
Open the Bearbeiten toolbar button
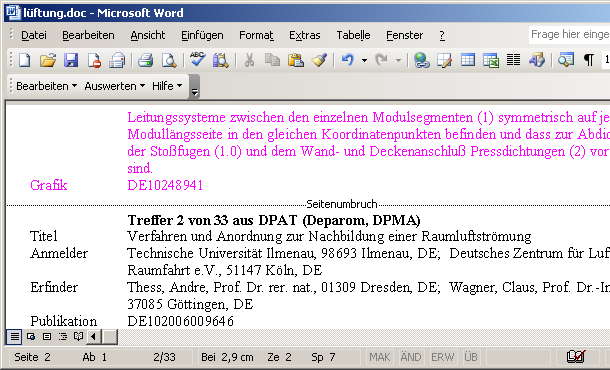coord(46,86)
